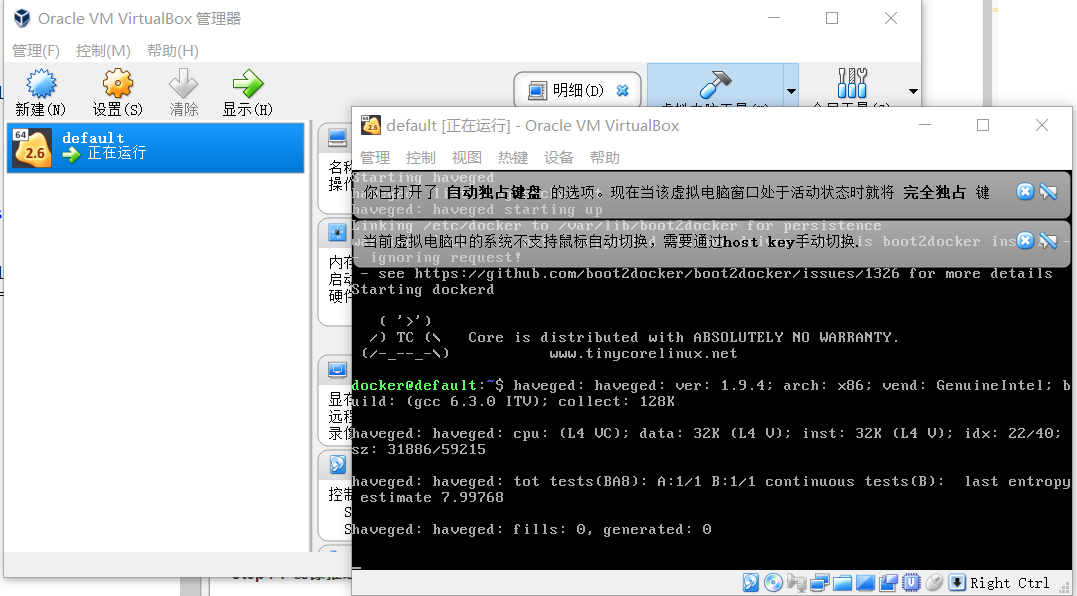The height and width of the screenshot is (596, 1077).
Task: Dismiss the 鼠标自动切换 mouse integration notification
Action: pyautogui.click(x=1025, y=240)
